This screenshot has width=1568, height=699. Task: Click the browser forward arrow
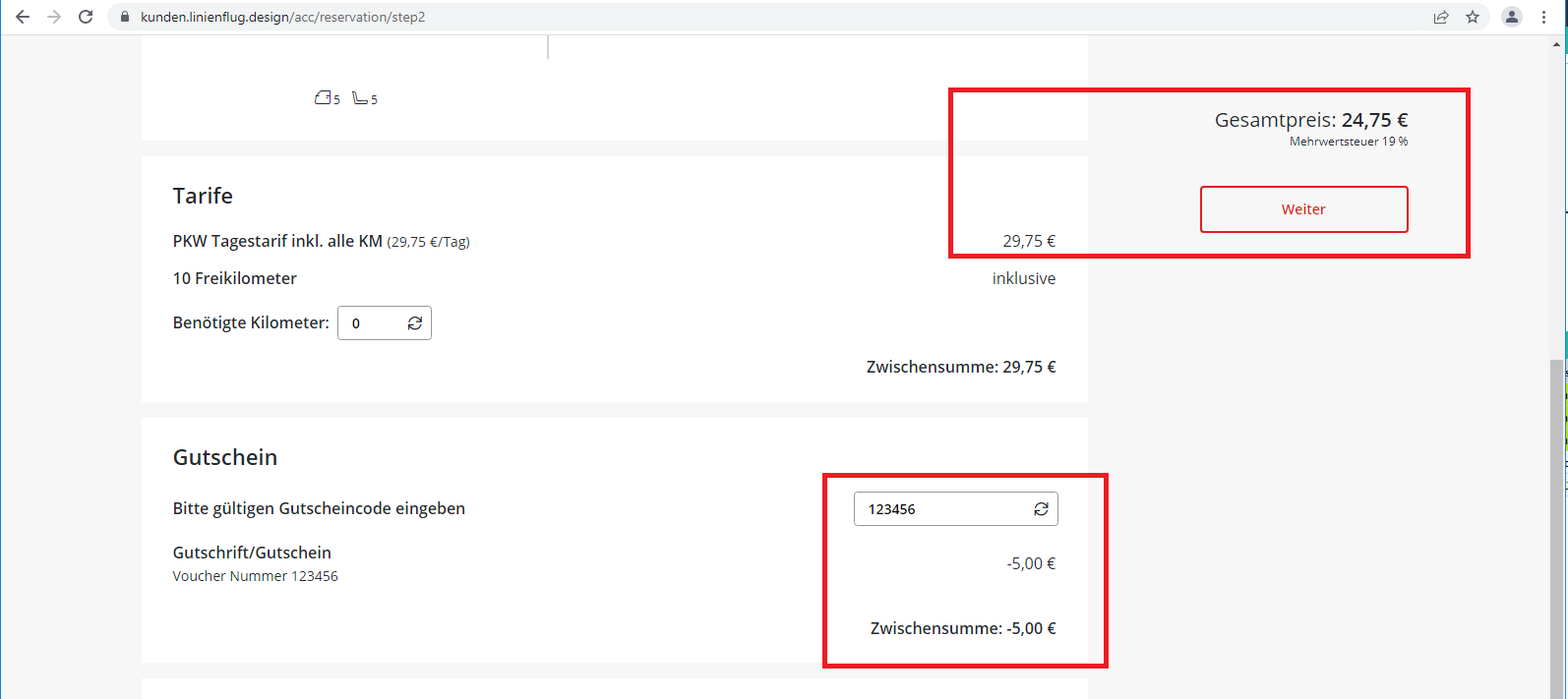click(x=54, y=17)
